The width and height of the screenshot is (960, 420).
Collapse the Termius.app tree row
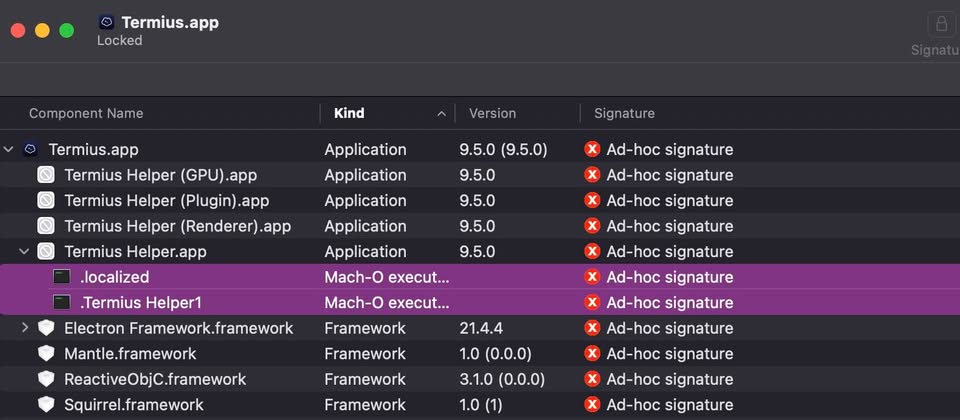(x=9, y=150)
